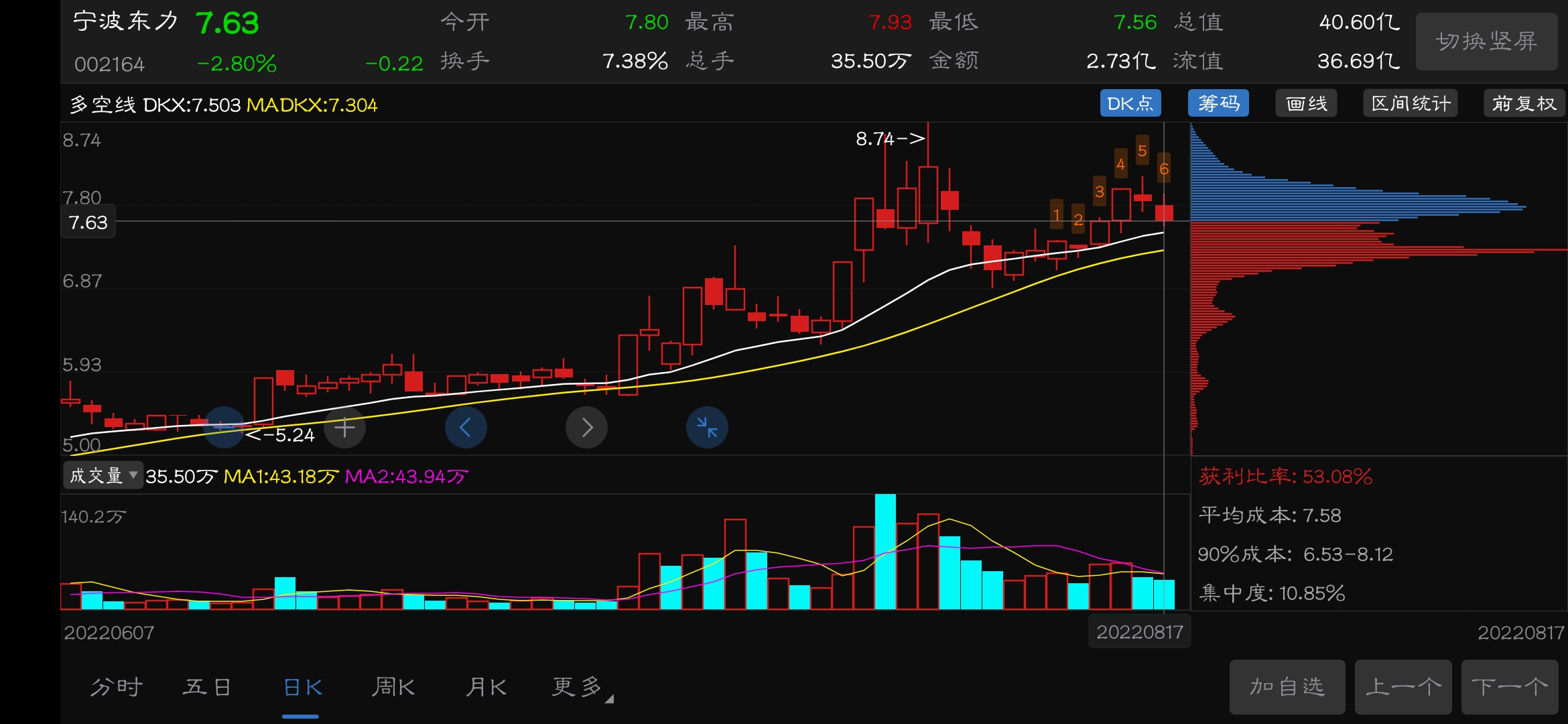The image size is (1568, 724).
Task: Open the 前复权 adjustment option
Action: (x=1524, y=103)
